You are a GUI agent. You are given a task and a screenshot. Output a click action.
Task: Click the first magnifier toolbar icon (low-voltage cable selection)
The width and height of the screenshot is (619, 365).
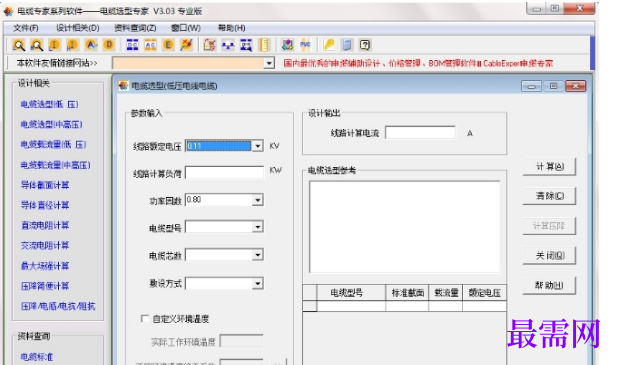click(x=19, y=45)
